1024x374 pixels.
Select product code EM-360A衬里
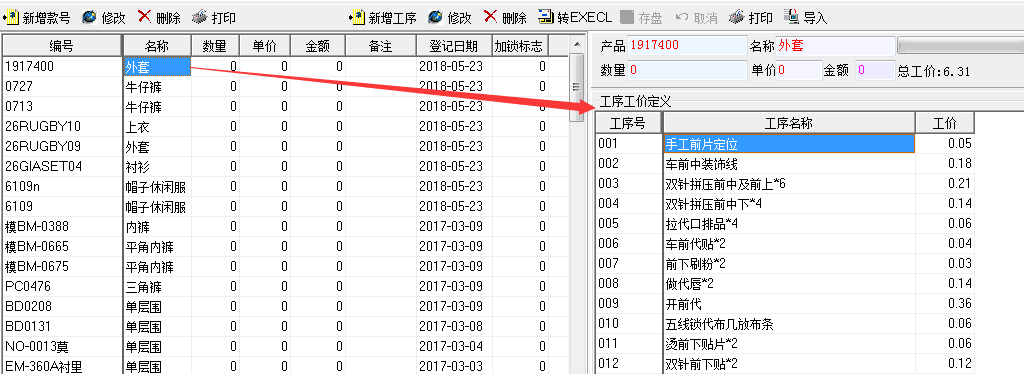point(44,367)
